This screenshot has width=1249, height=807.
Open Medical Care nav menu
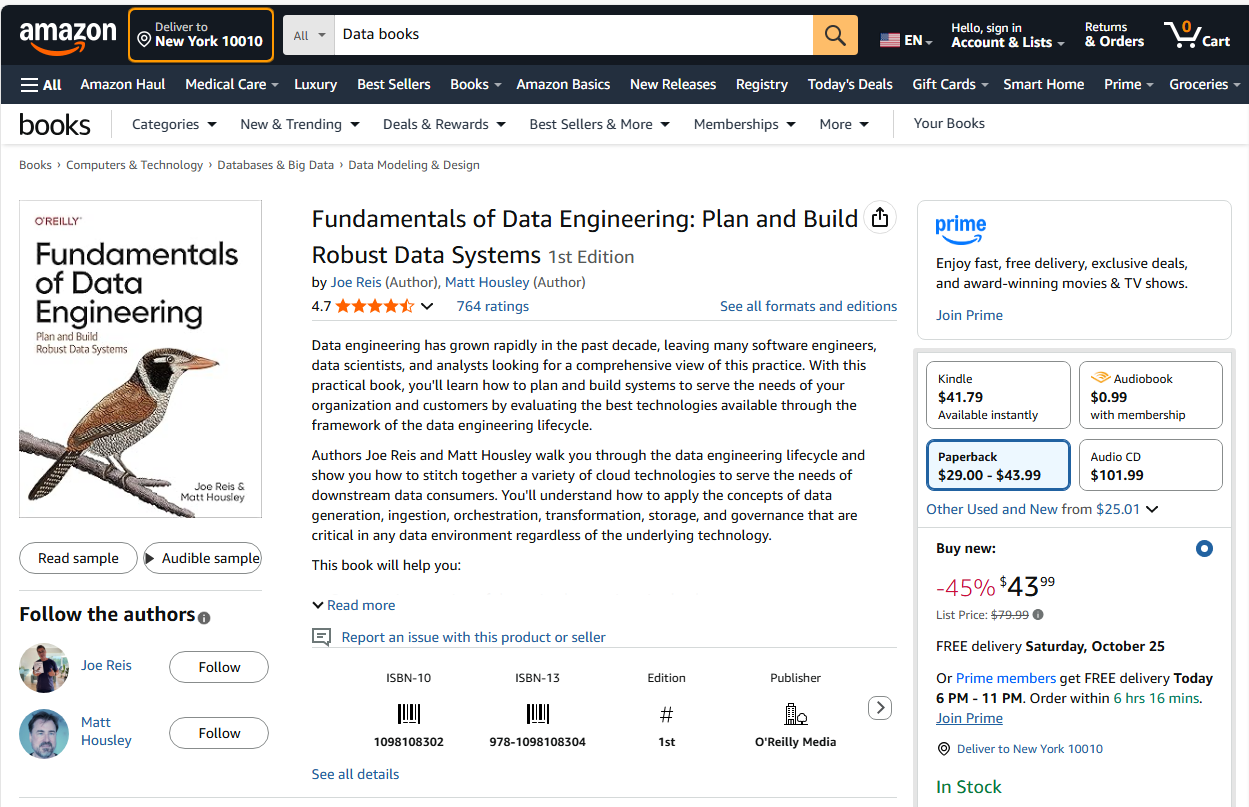coord(232,84)
